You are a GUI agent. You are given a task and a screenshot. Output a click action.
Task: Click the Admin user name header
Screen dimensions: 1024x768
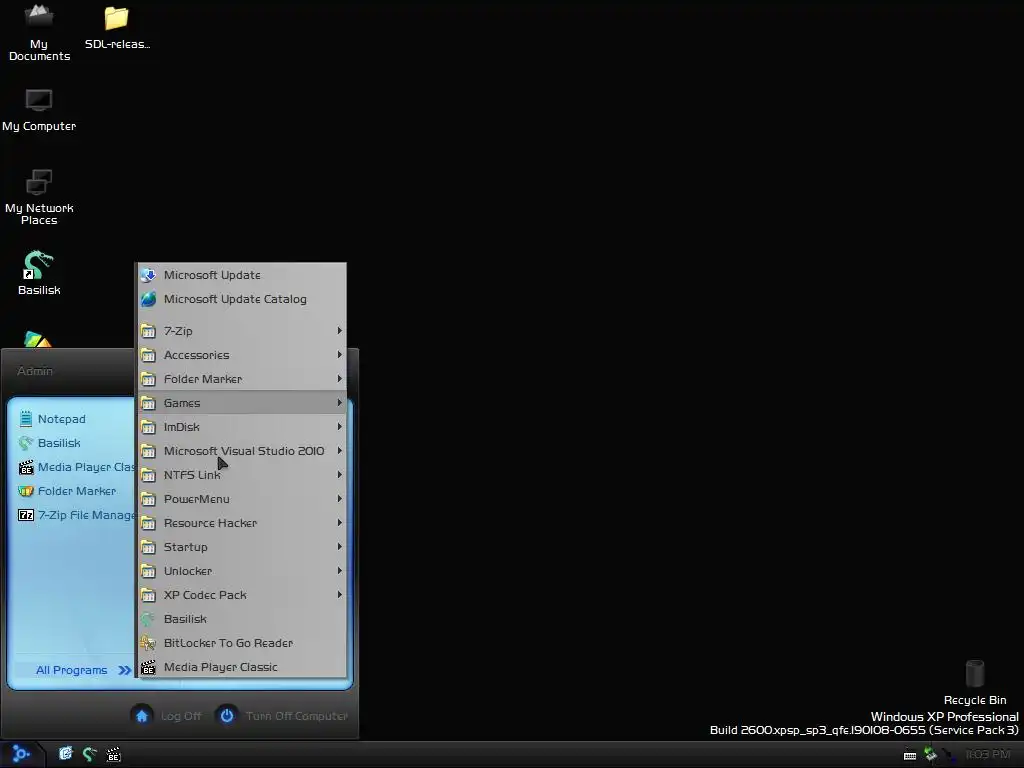click(x=35, y=371)
